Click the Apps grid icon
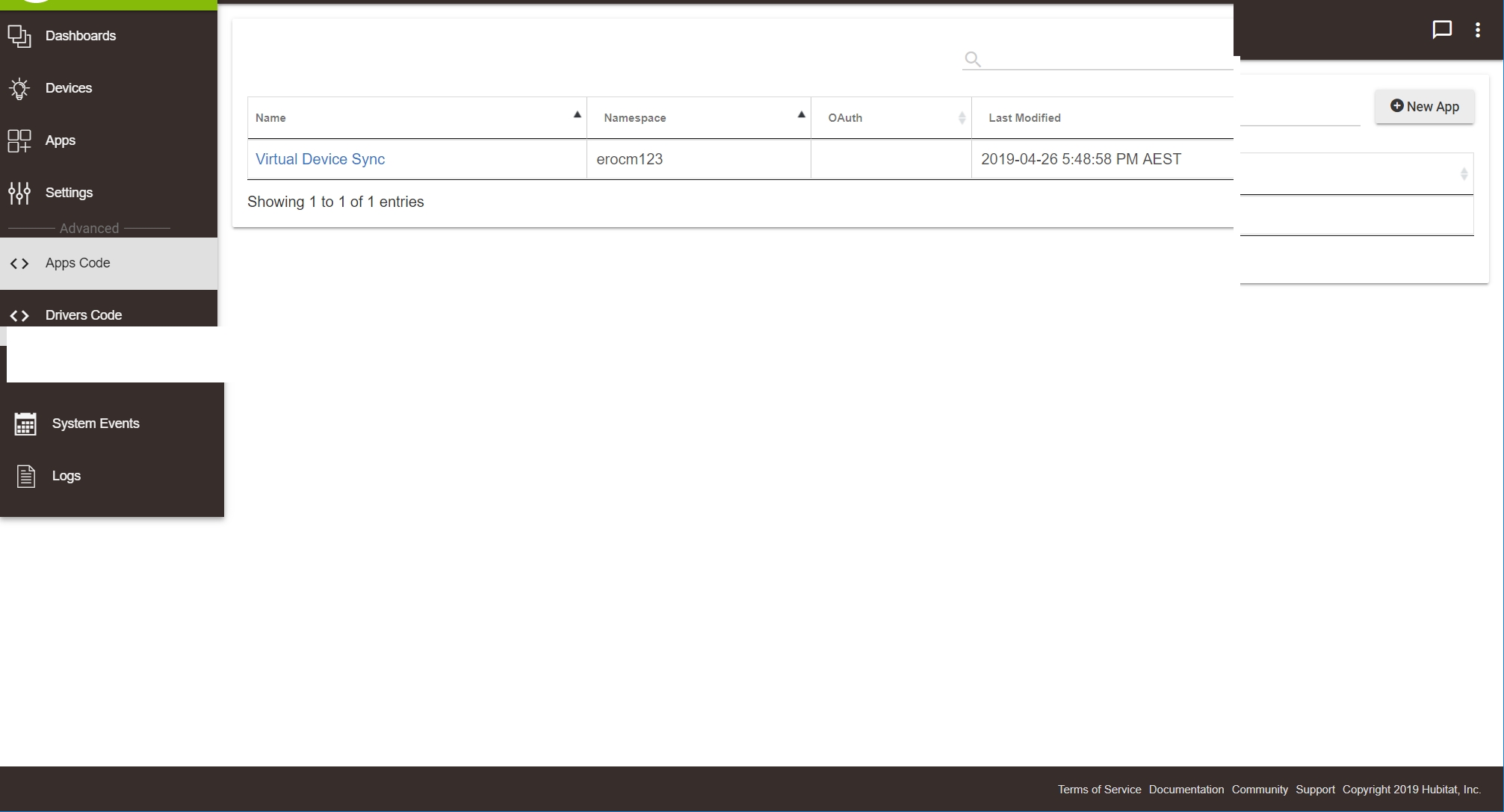The width and height of the screenshot is (1504, 812). tap(19, 140)
